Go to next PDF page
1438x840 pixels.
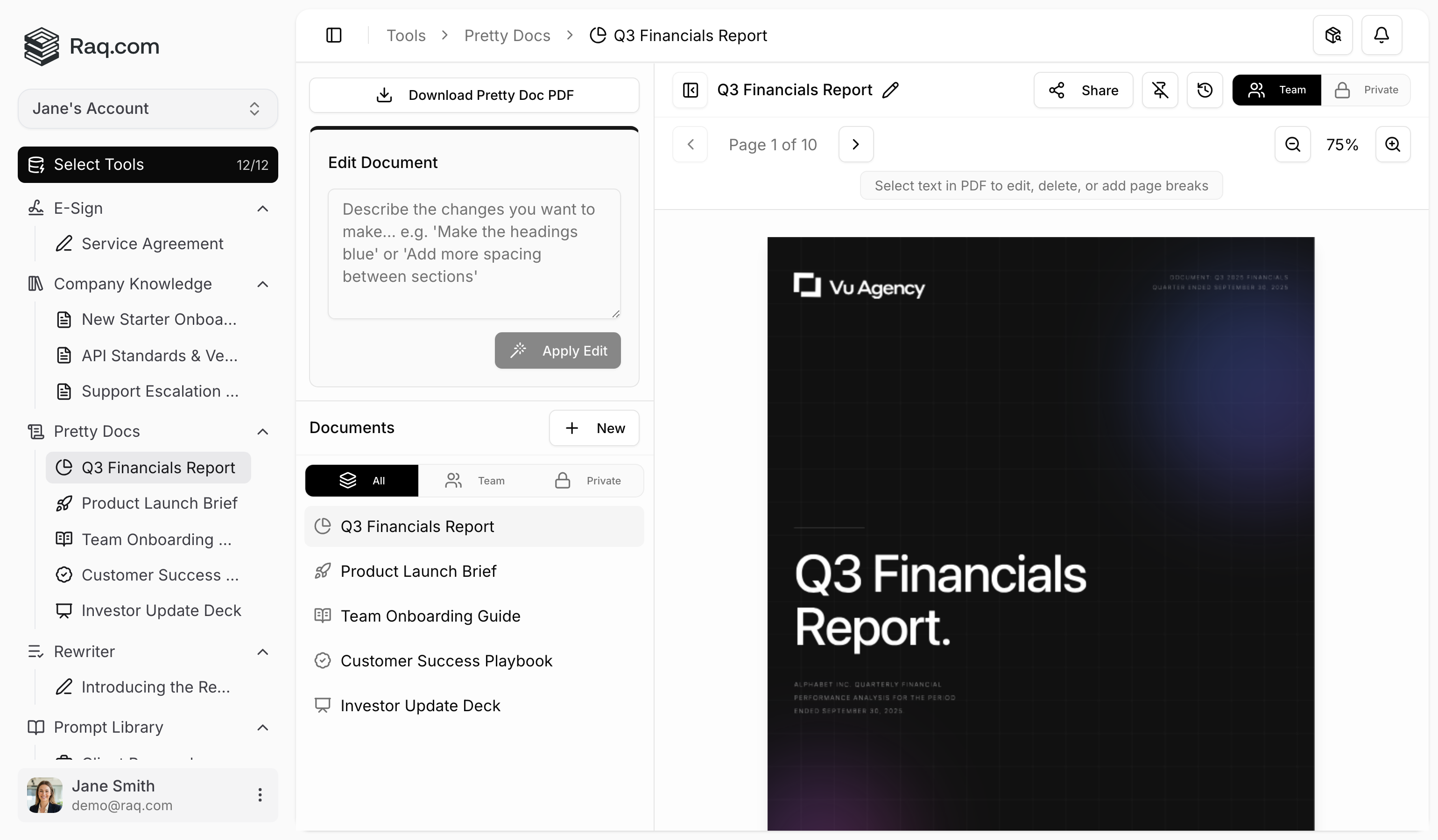coord(855,144)
